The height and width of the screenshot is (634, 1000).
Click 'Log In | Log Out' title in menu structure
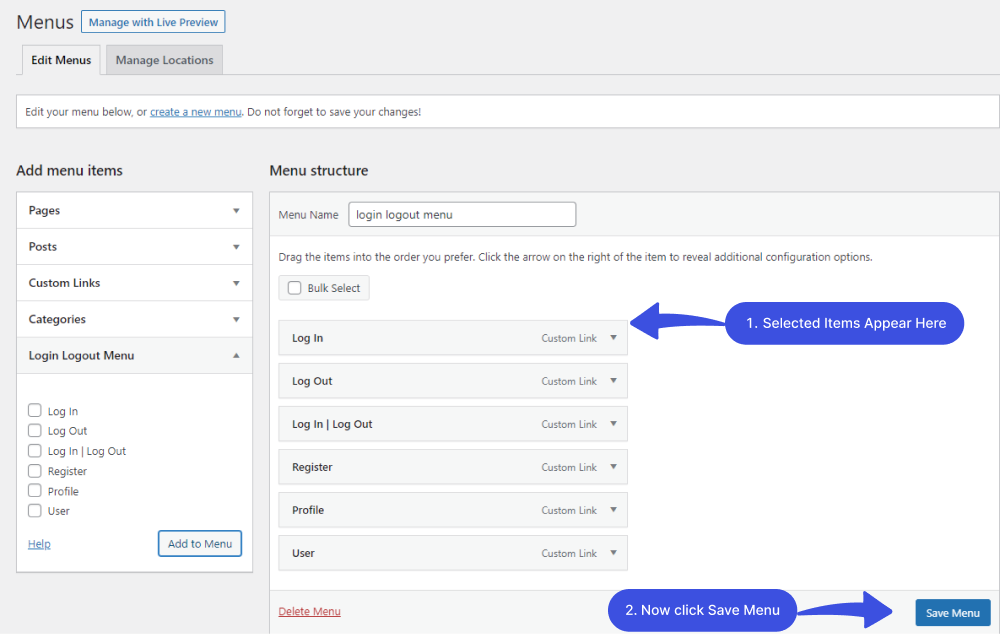[x=332, y=424]
